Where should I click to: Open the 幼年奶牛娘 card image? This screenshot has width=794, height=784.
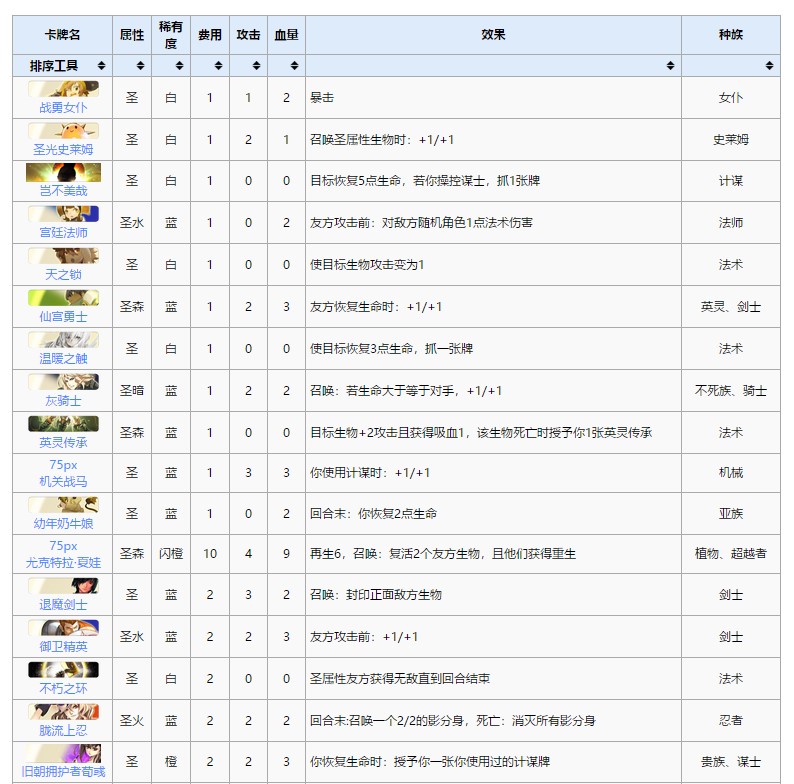[x=63, y=505]
